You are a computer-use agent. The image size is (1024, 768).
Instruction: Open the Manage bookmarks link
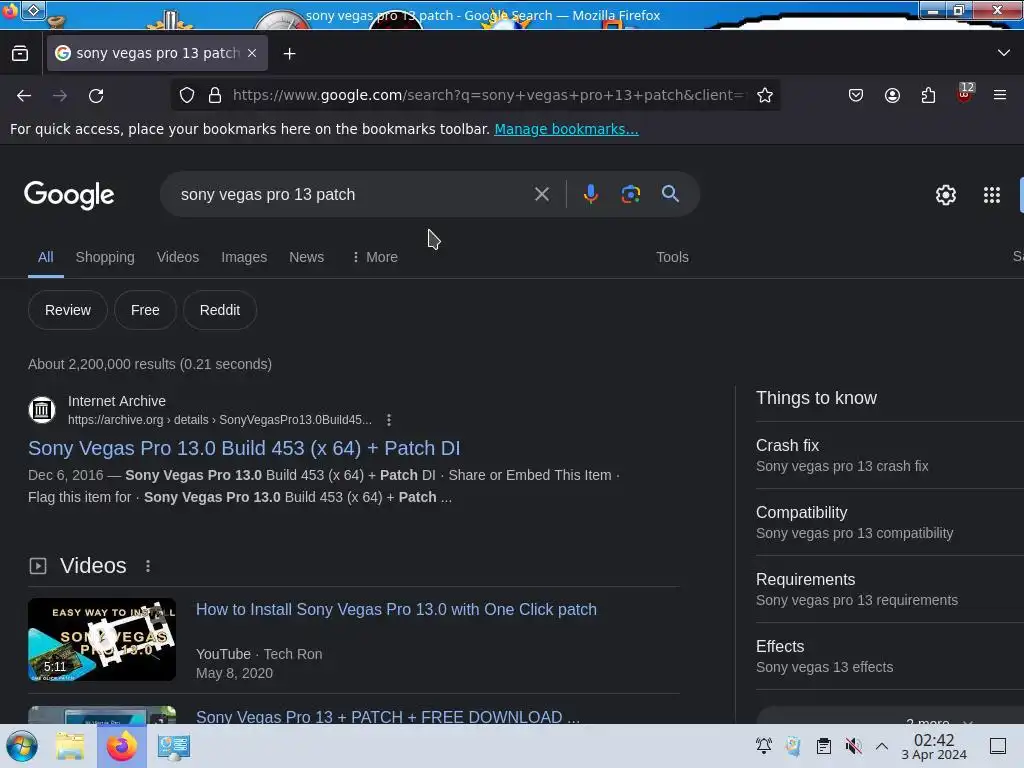[566, 129]
